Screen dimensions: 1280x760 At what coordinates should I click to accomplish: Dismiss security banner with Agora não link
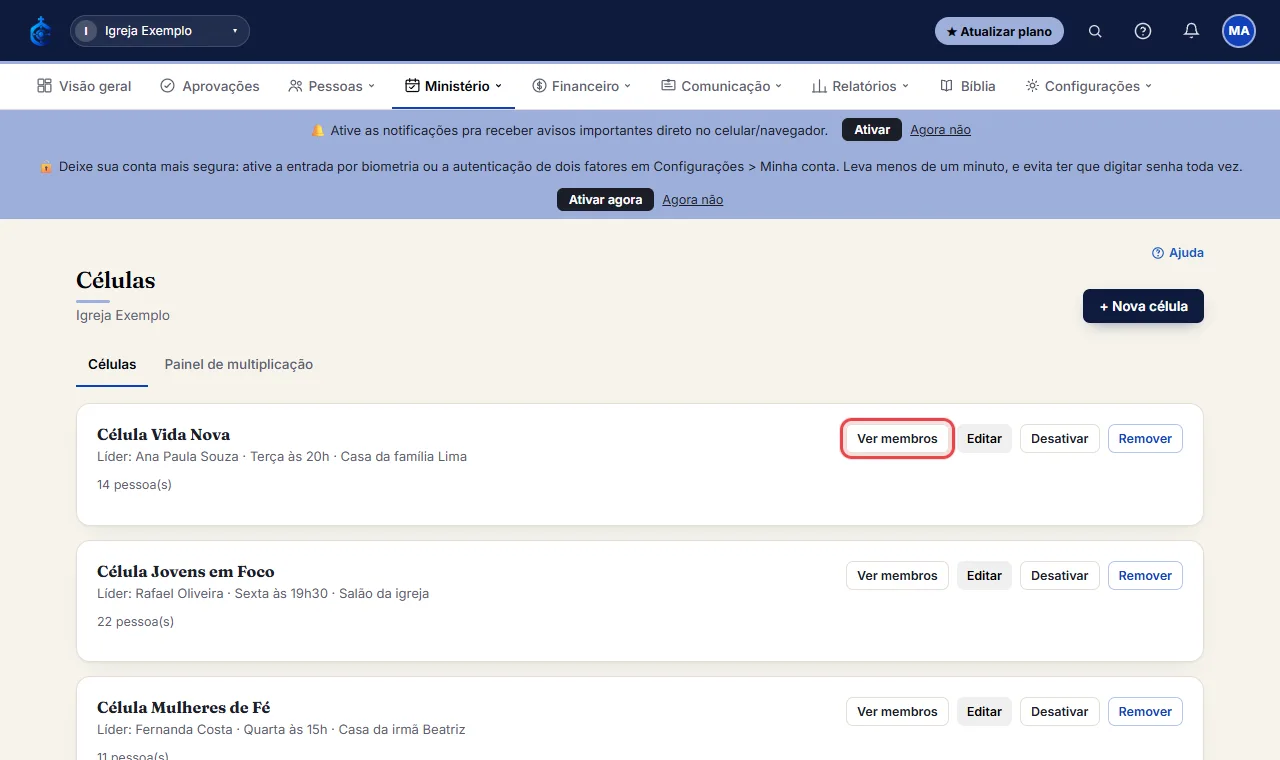693,200
